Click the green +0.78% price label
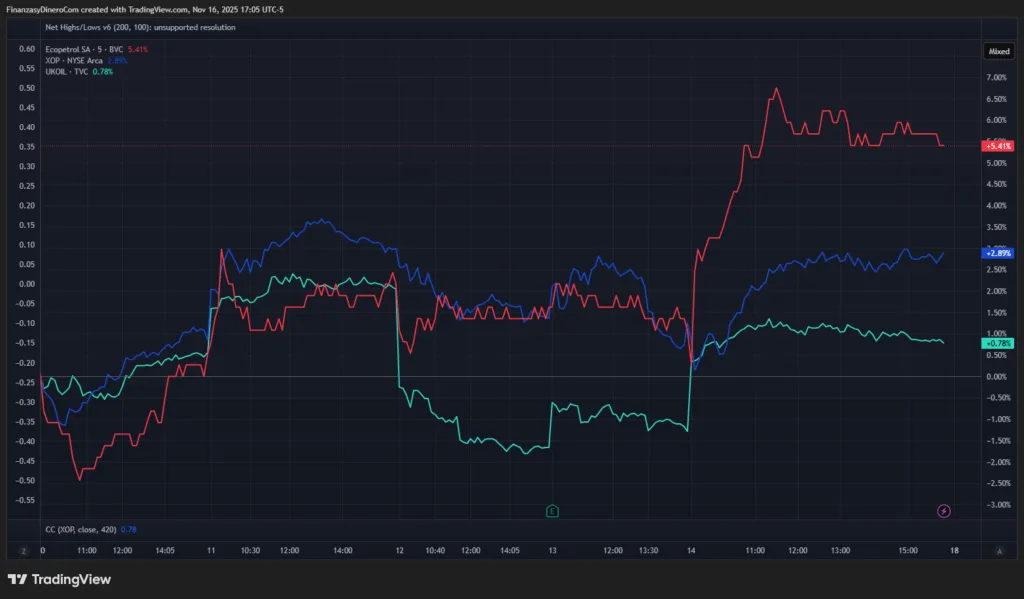This screenshot has height=599, width=1024. (998, 343)
